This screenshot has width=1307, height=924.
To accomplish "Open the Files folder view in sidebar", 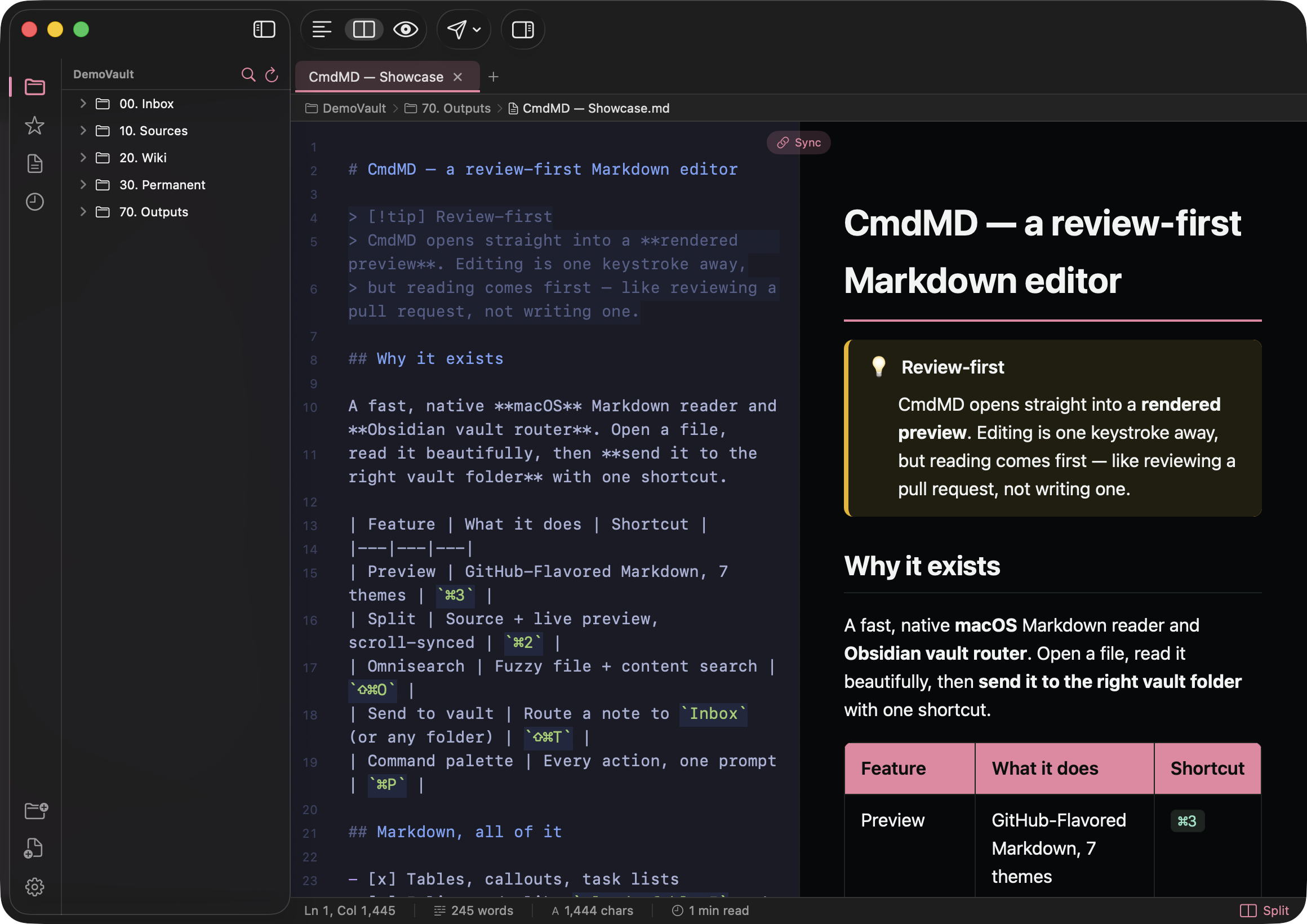I will click(35, 87).
